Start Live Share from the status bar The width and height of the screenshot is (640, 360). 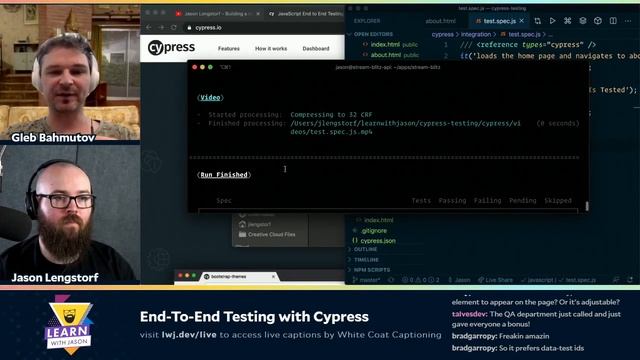point(496,280)
